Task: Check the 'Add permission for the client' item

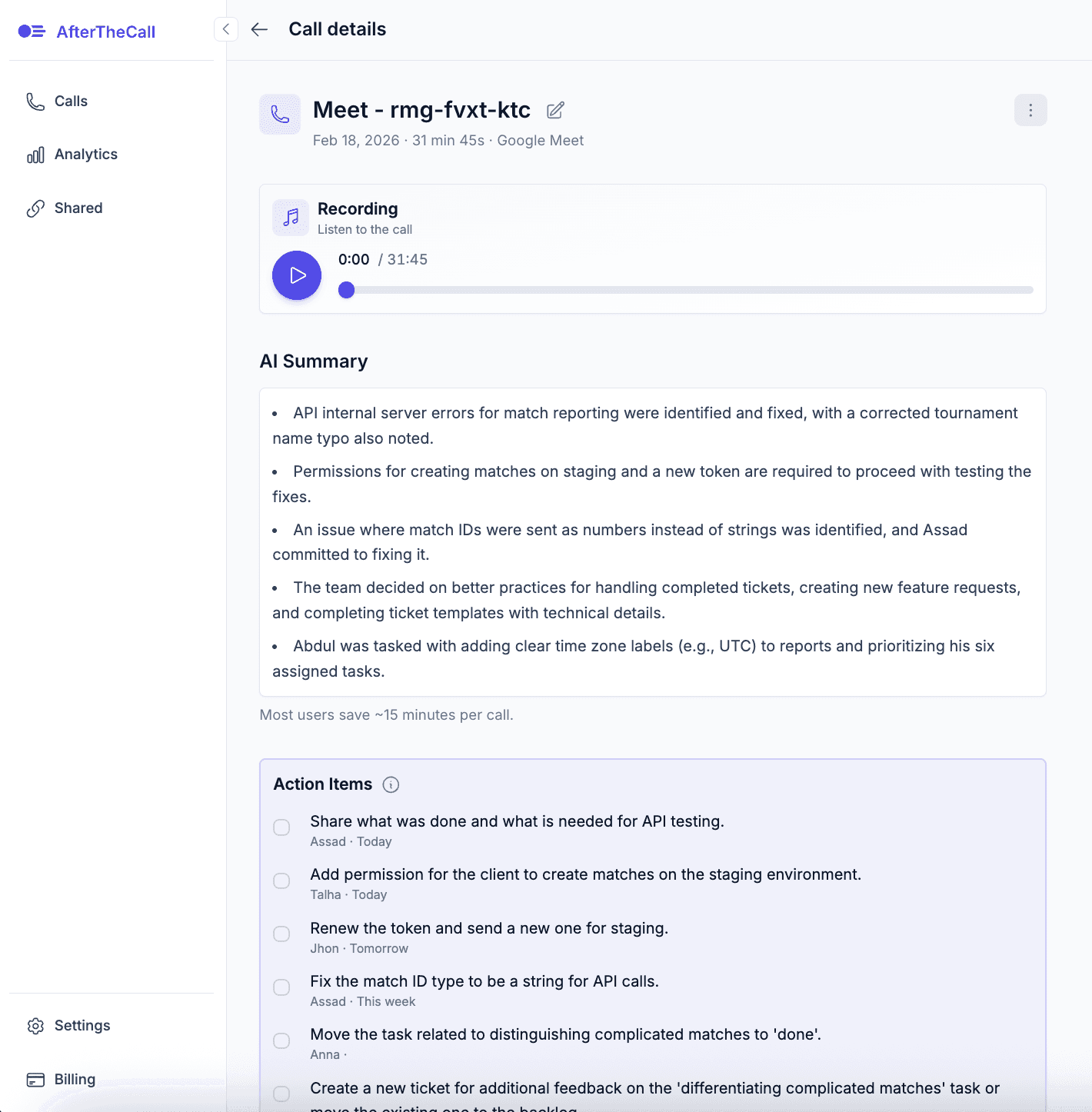Action: tap(282, 881)
